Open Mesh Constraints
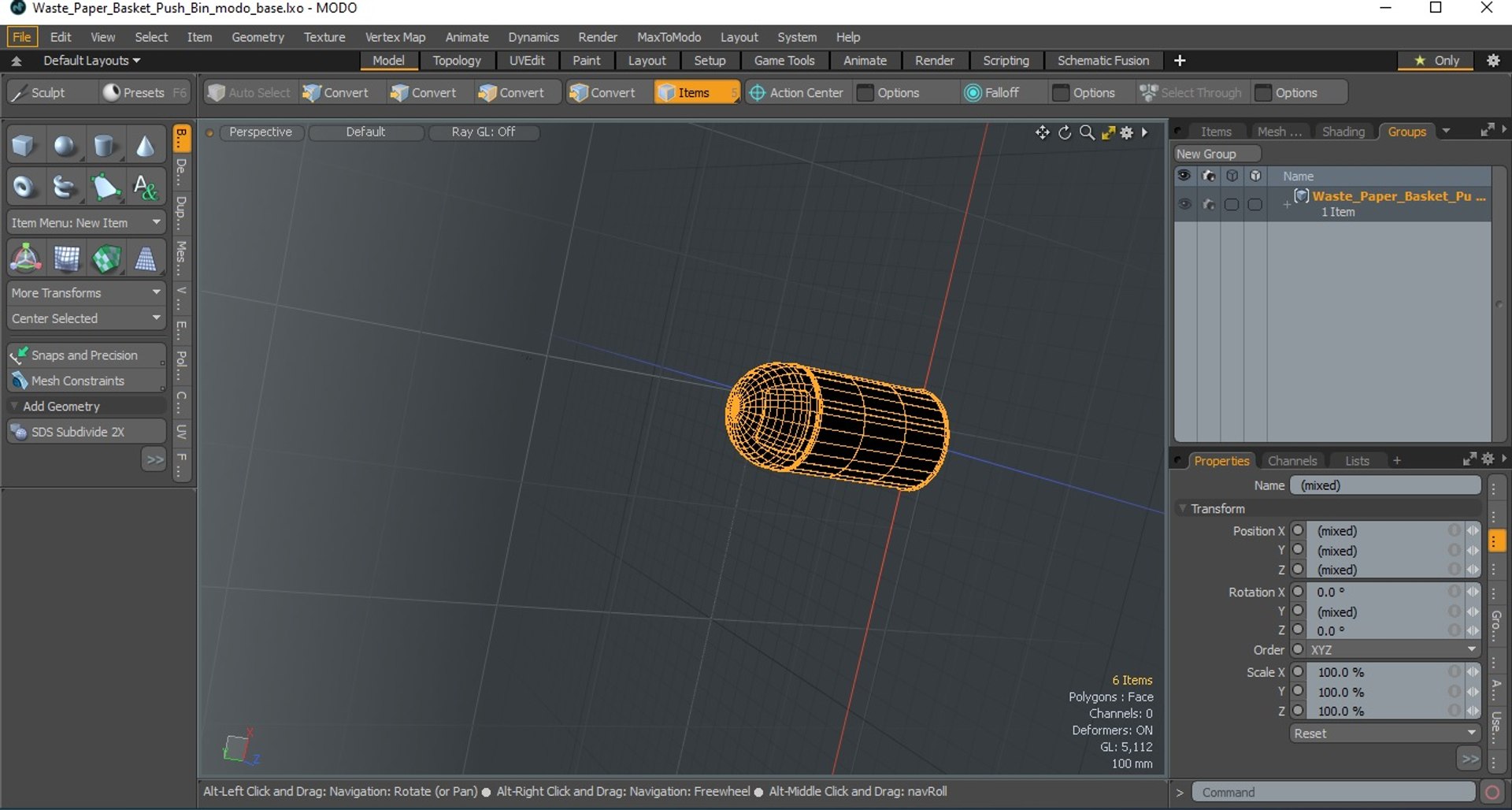This screenshot has width=1512, height=810. coord(86,381)
